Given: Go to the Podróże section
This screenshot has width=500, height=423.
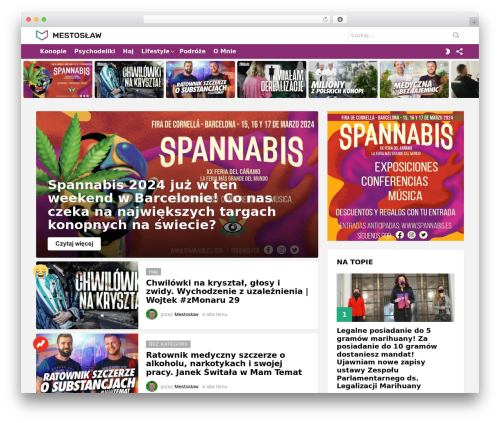Looking at the screenshot, I should 192,51.
